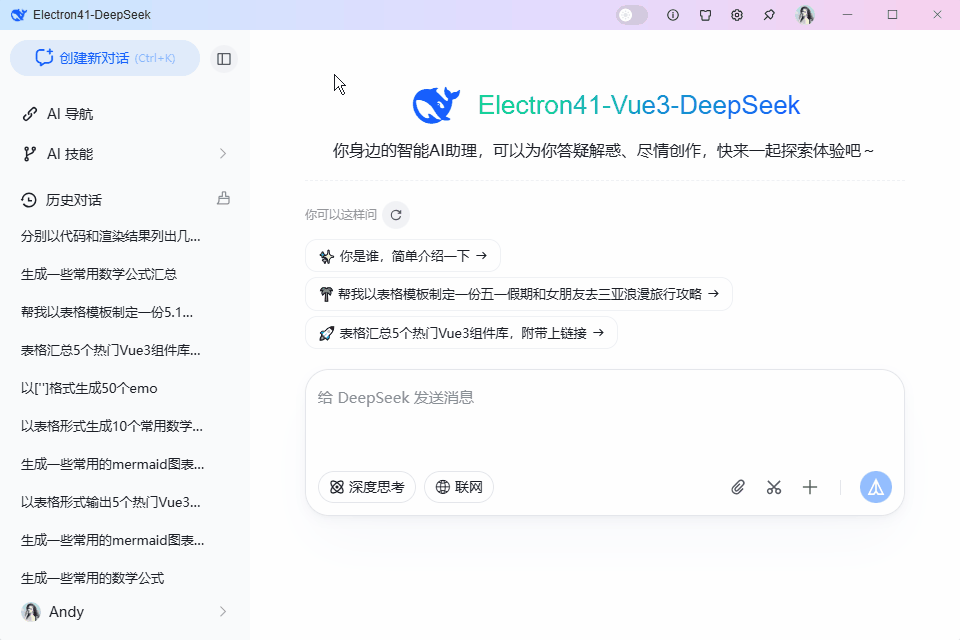Toggle the pill switch in the title bar

pos(631,15)
